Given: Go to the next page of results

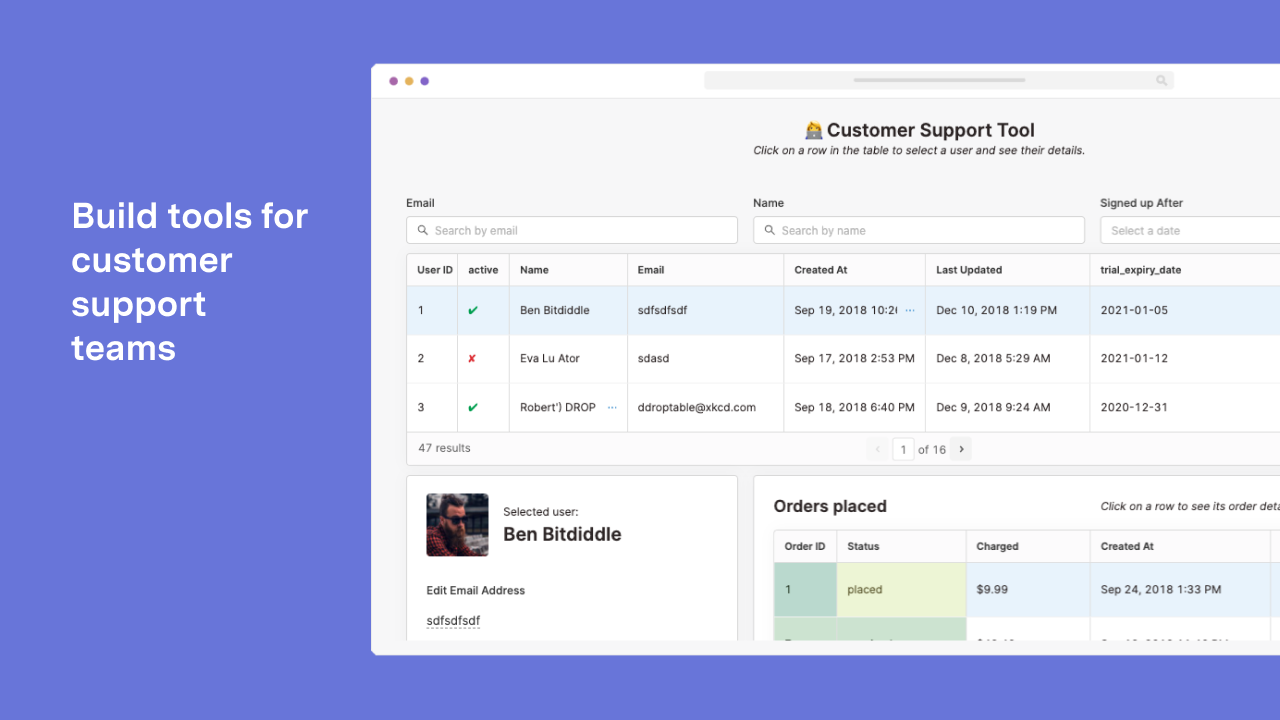Looking at the screenshot, I should [961, 450].
